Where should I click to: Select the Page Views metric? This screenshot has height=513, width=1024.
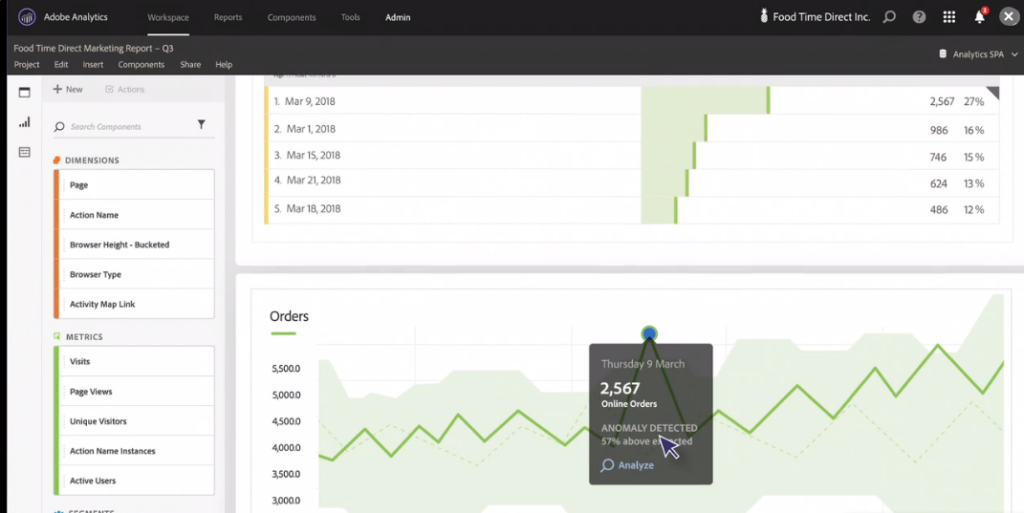[134, 392]
